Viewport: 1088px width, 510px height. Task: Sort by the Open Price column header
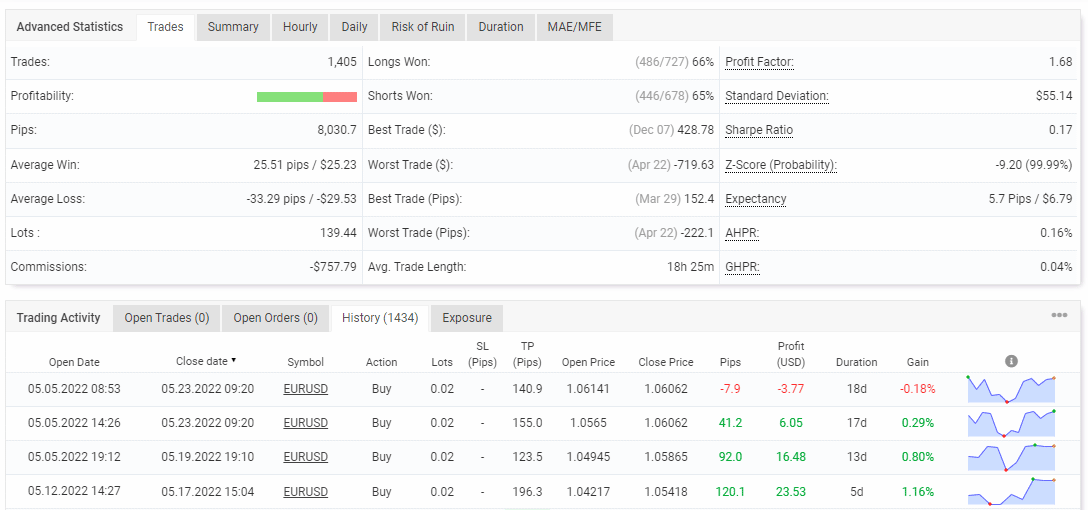point(586,362)
